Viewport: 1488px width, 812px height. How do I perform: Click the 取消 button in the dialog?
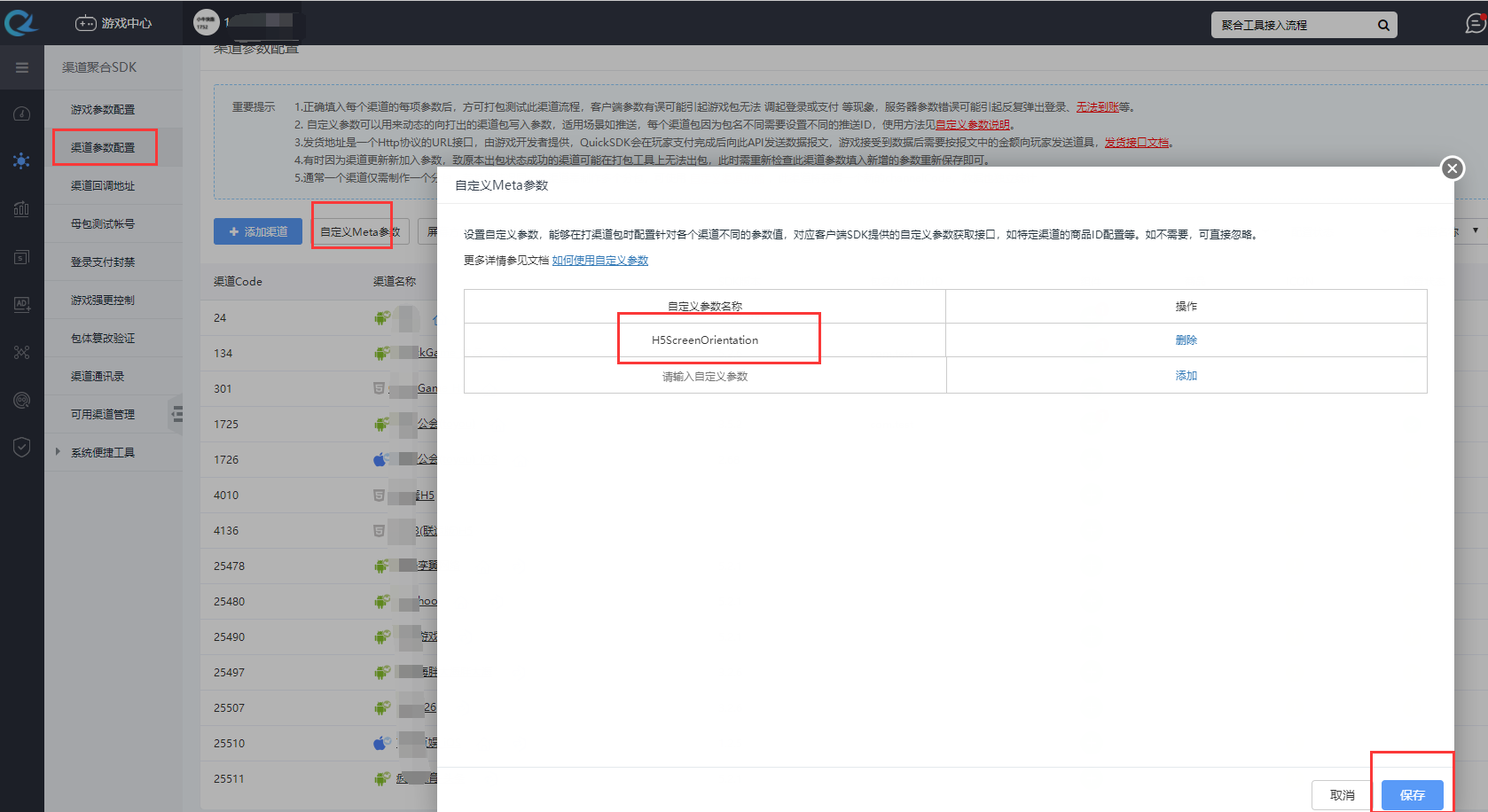coord(1342,794)
